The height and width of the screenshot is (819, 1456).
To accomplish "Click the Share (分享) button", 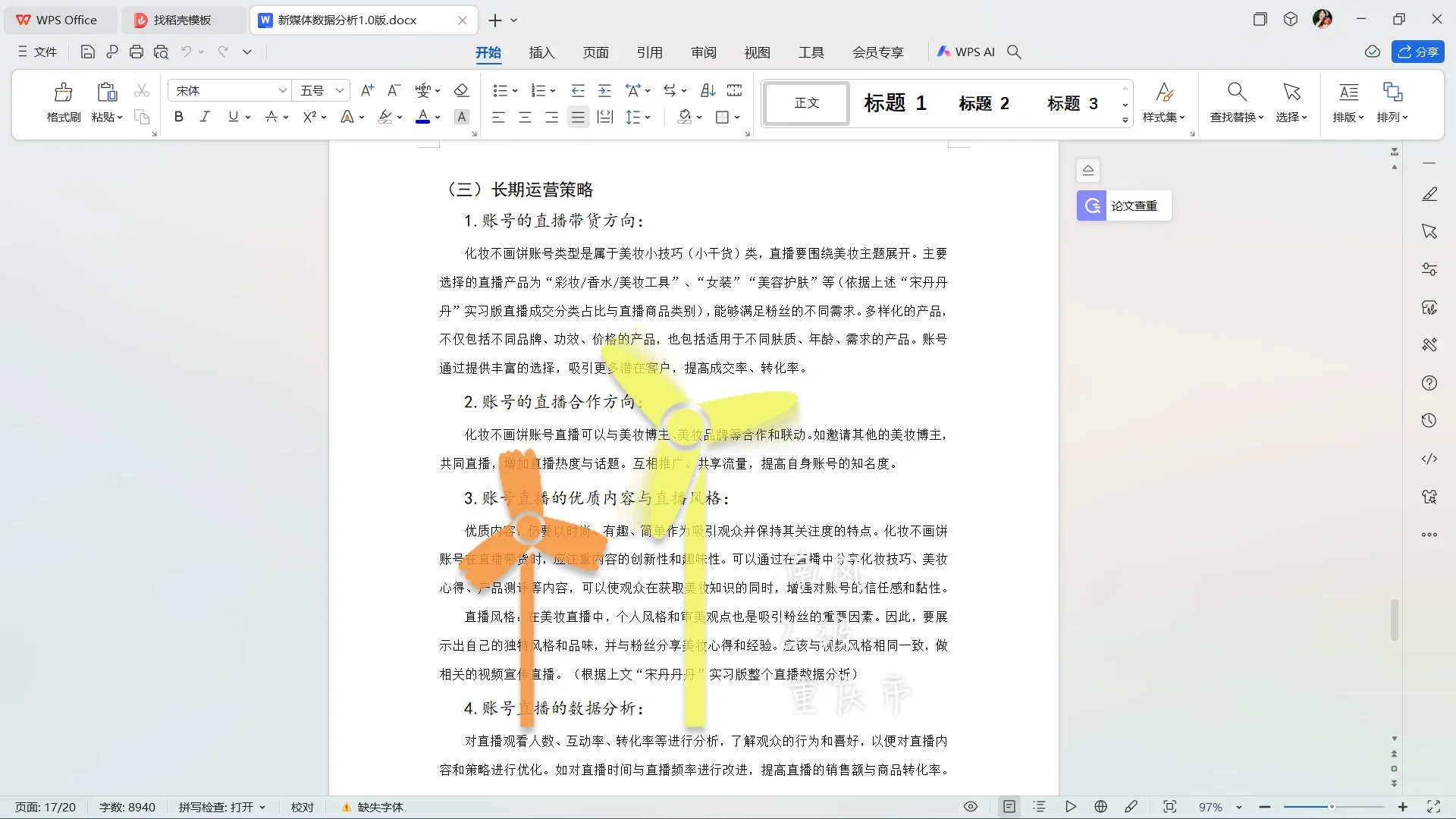I will (x=1418, y=52).
